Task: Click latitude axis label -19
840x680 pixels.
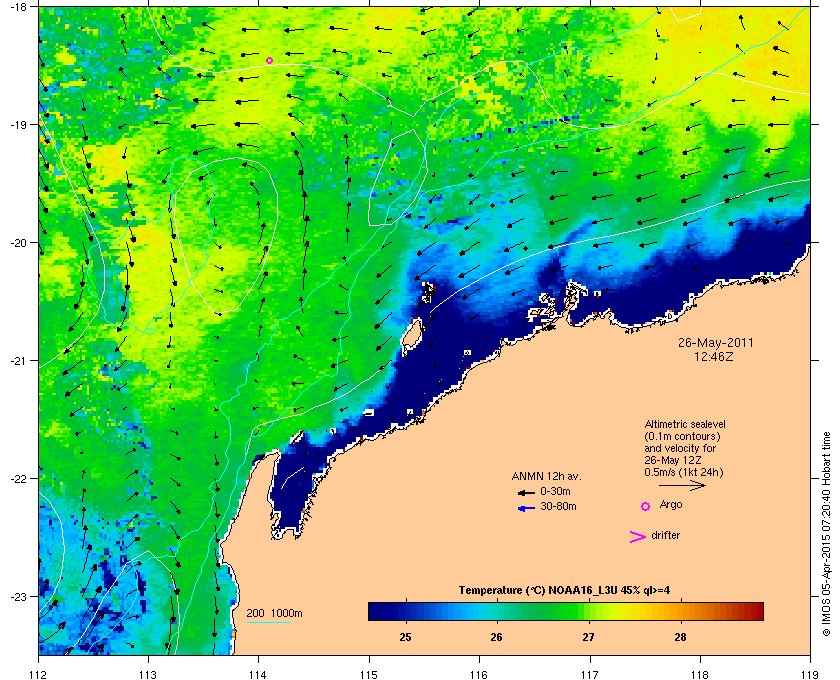Action: click(x=17, y=124)
